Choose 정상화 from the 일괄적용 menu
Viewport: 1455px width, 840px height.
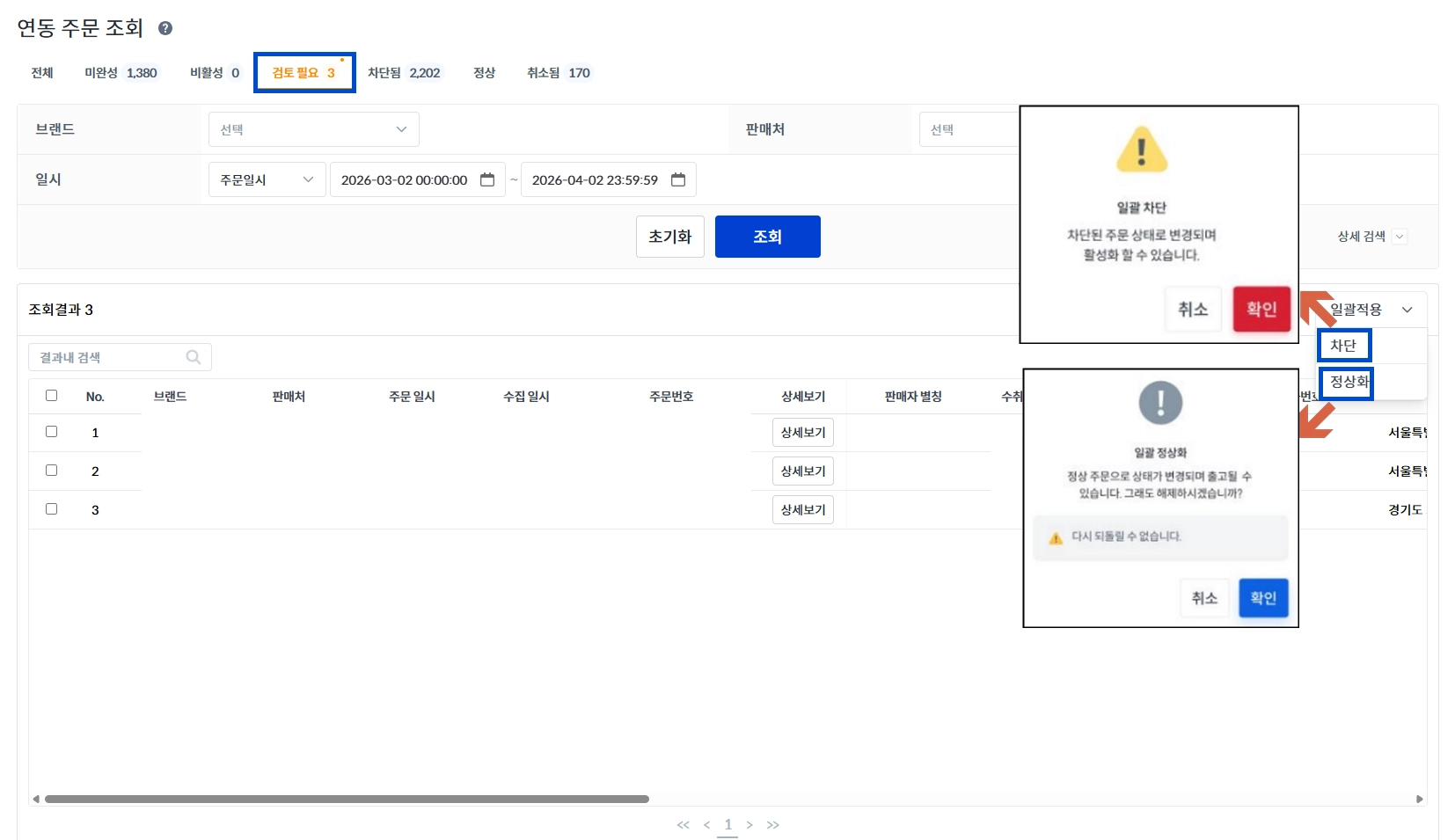coord(1348,383)
